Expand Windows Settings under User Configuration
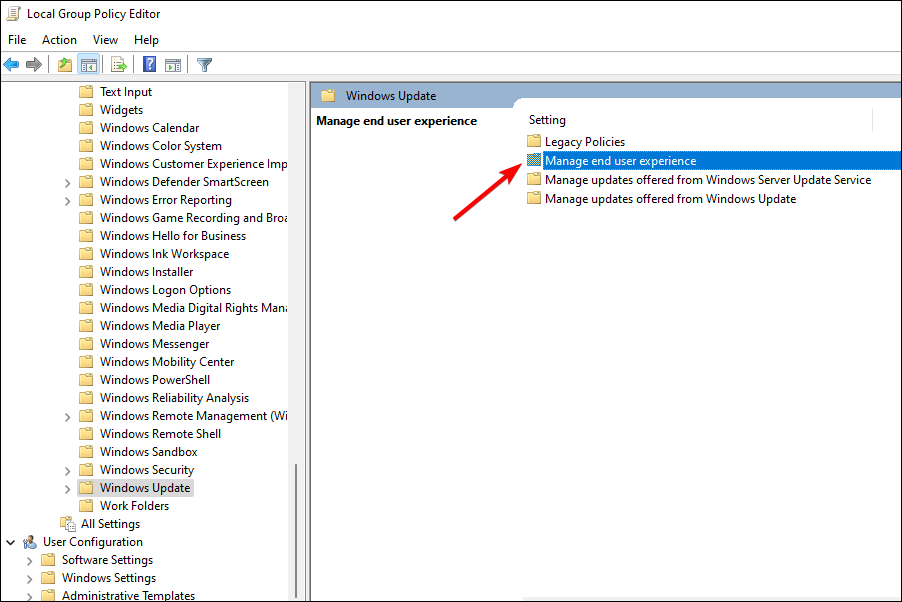 tap(29, 578)
